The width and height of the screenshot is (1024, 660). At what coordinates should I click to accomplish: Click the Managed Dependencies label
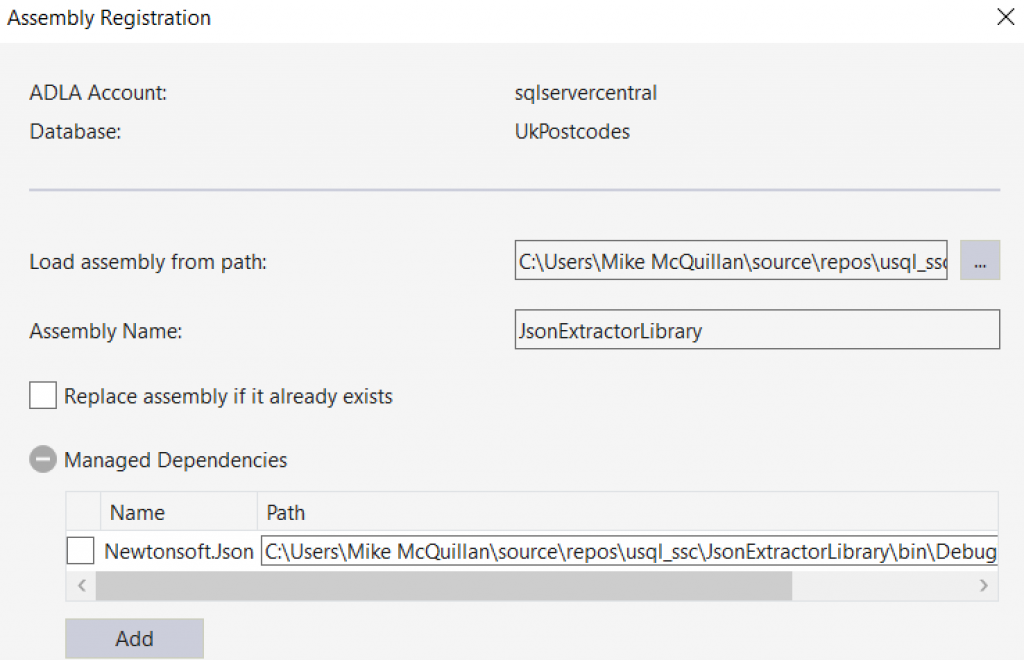[x=176, y=460]
